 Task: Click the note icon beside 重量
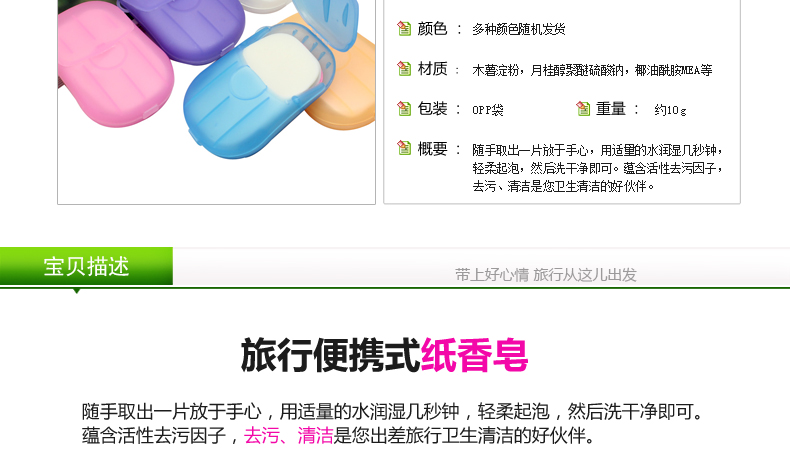coord(583,108)
